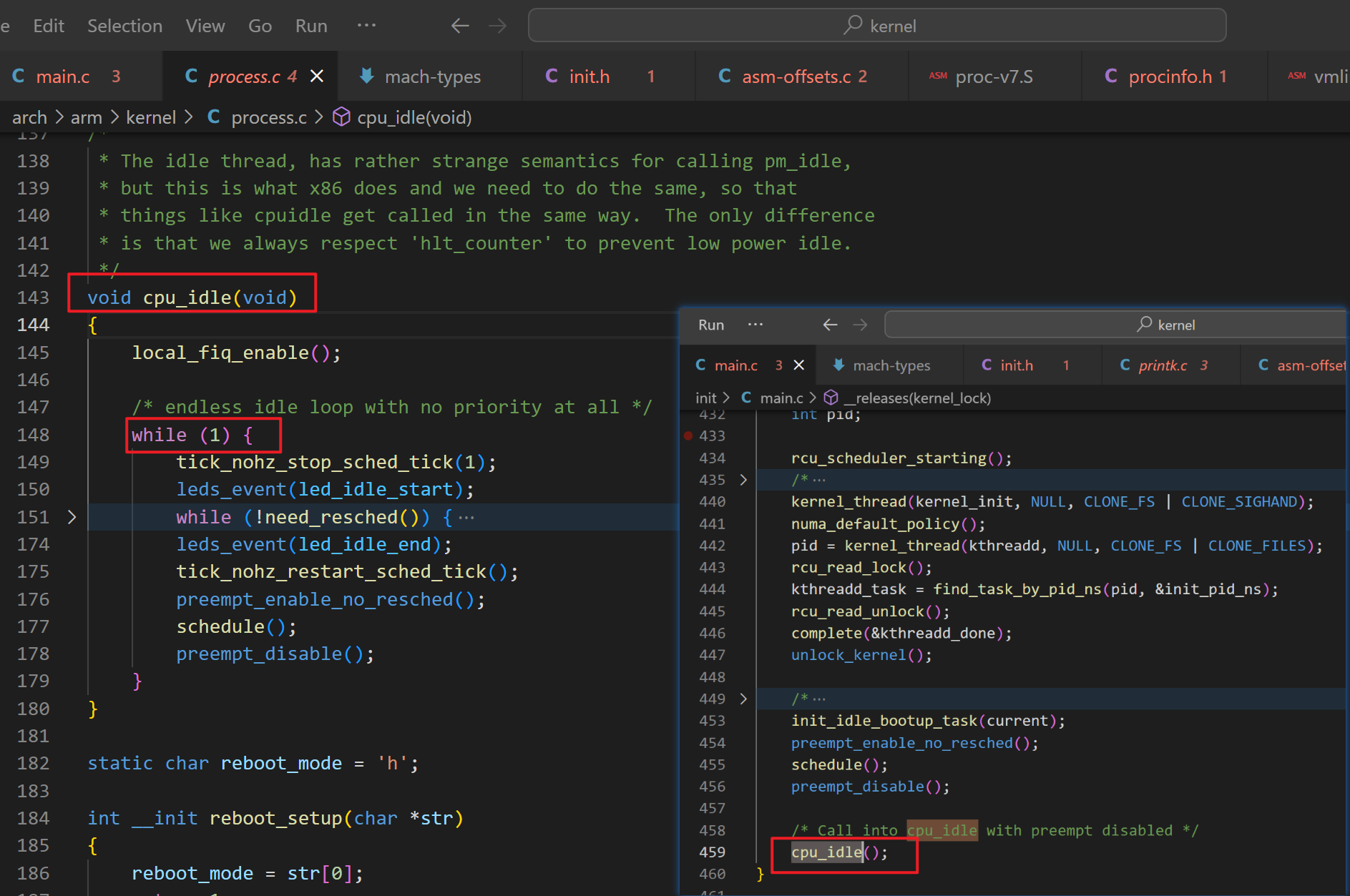Open the Edit menu

point(49,26)
